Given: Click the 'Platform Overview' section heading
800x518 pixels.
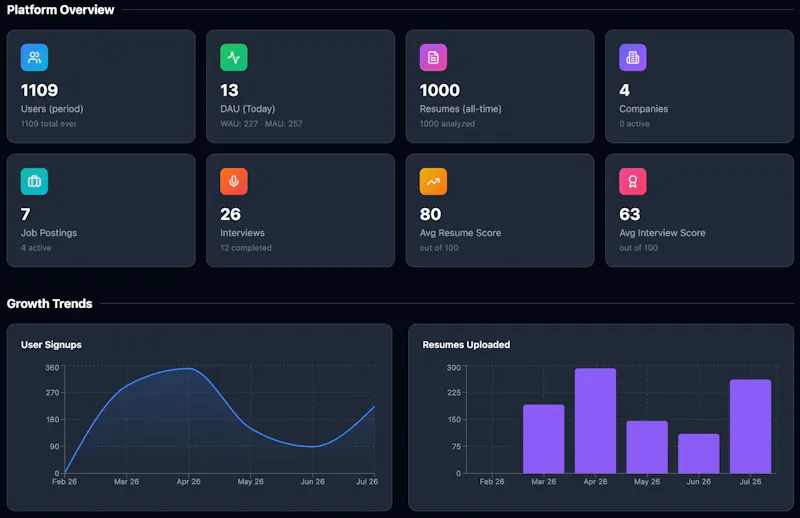Looking at the screenshot, I should coord(60,10).
